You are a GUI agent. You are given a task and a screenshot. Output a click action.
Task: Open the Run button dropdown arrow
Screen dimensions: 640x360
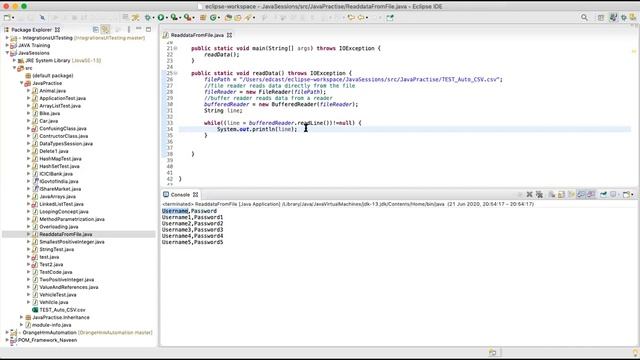point(167,18)
